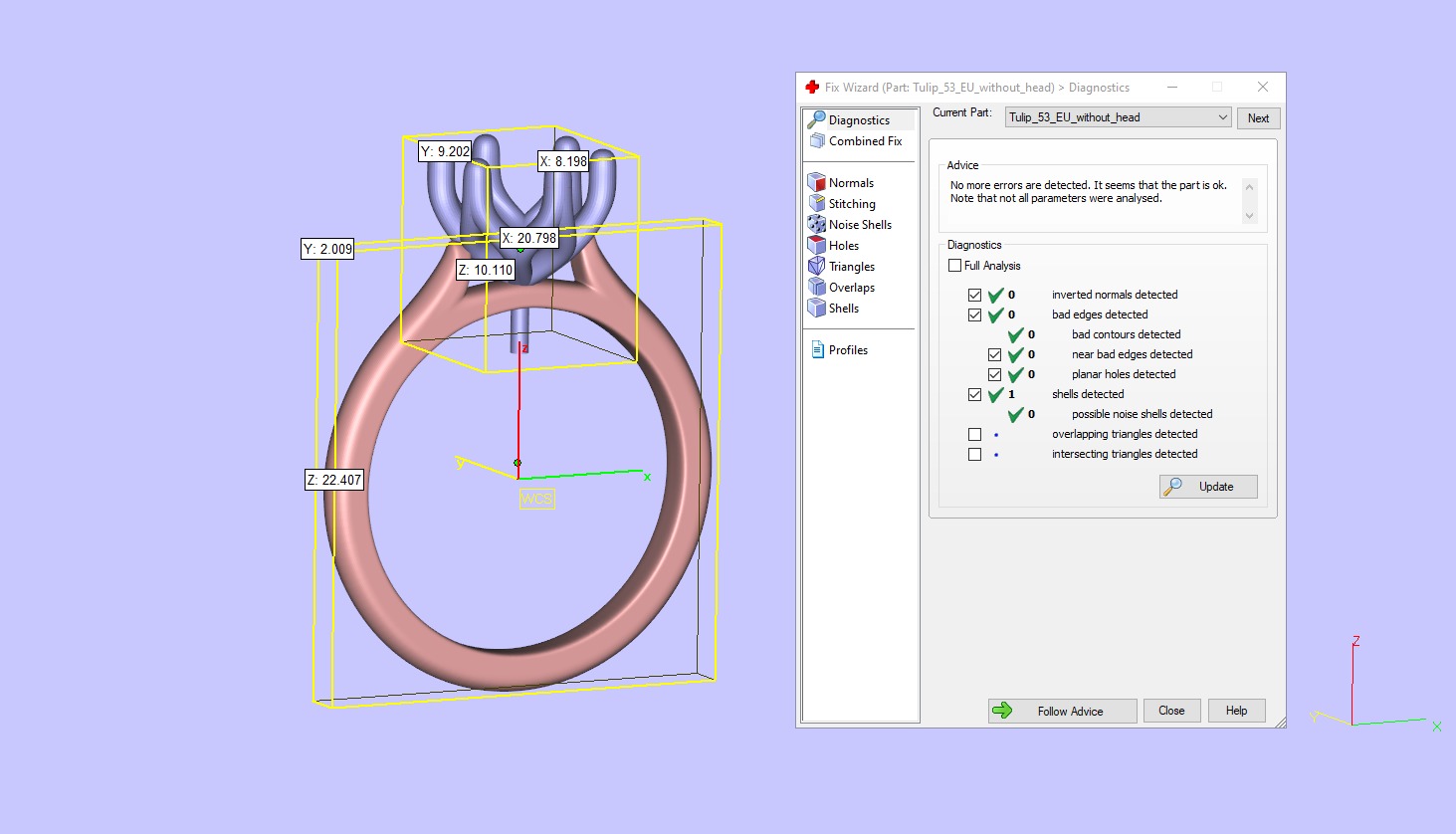Toggle near bad edges detected checkbox

[x=995, y=355]
